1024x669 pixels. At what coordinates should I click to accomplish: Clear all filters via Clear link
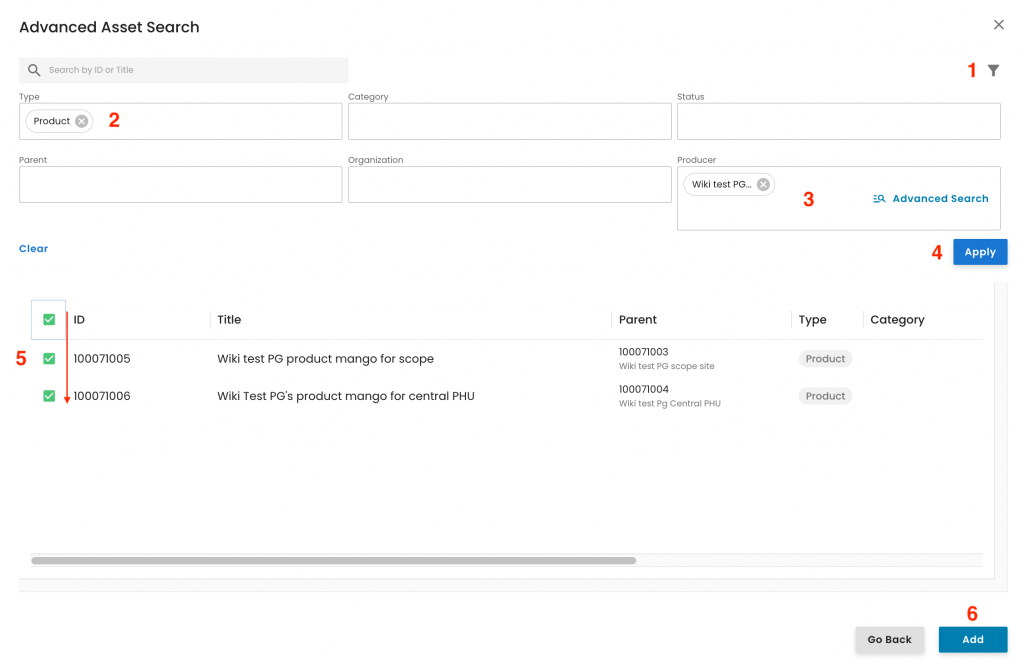(x=33, y=249)
